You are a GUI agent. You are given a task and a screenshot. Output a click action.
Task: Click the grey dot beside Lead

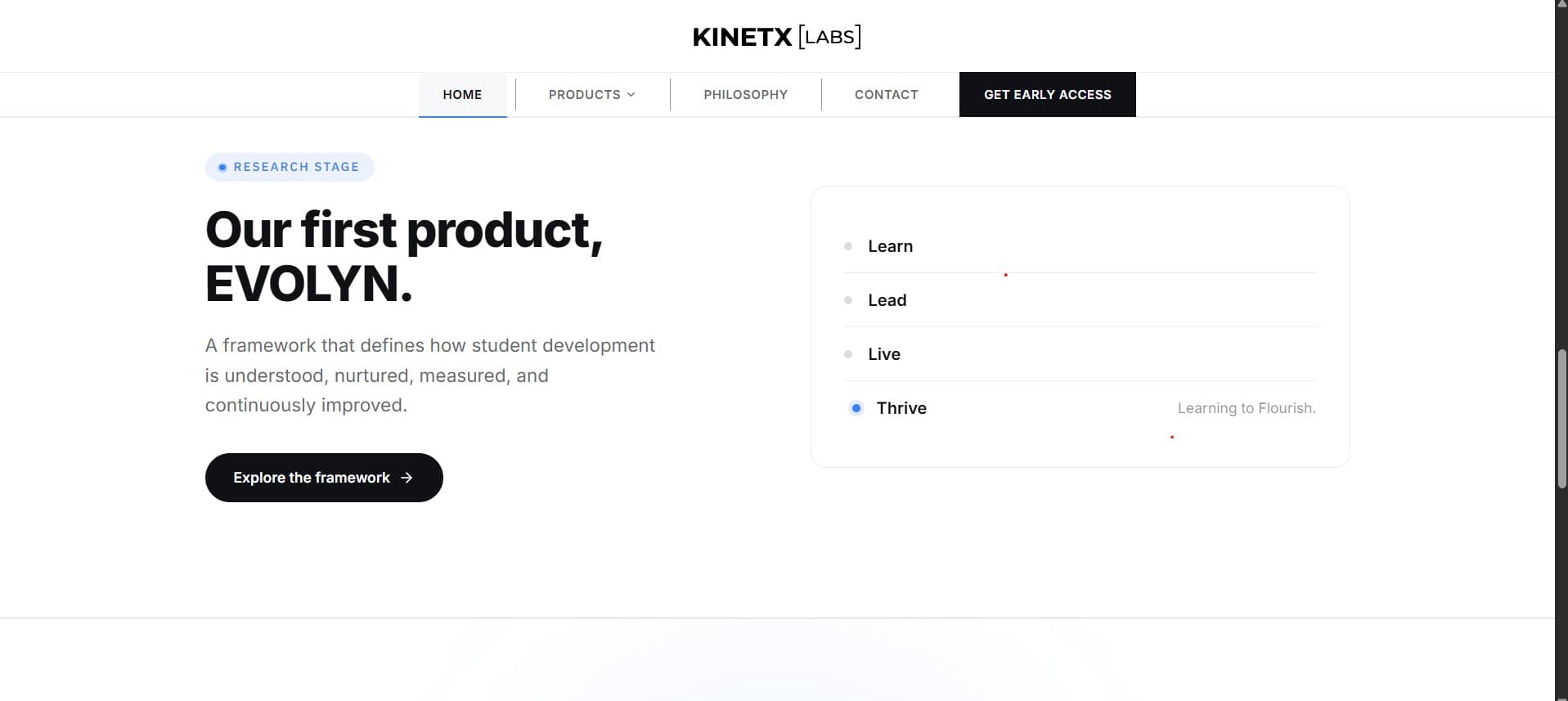point(848,300)
